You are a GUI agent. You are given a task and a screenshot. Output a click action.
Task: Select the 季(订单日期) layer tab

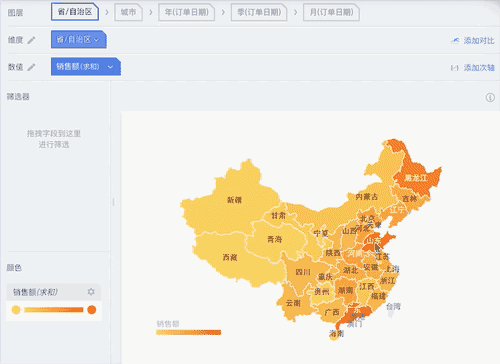pos(259,13)
